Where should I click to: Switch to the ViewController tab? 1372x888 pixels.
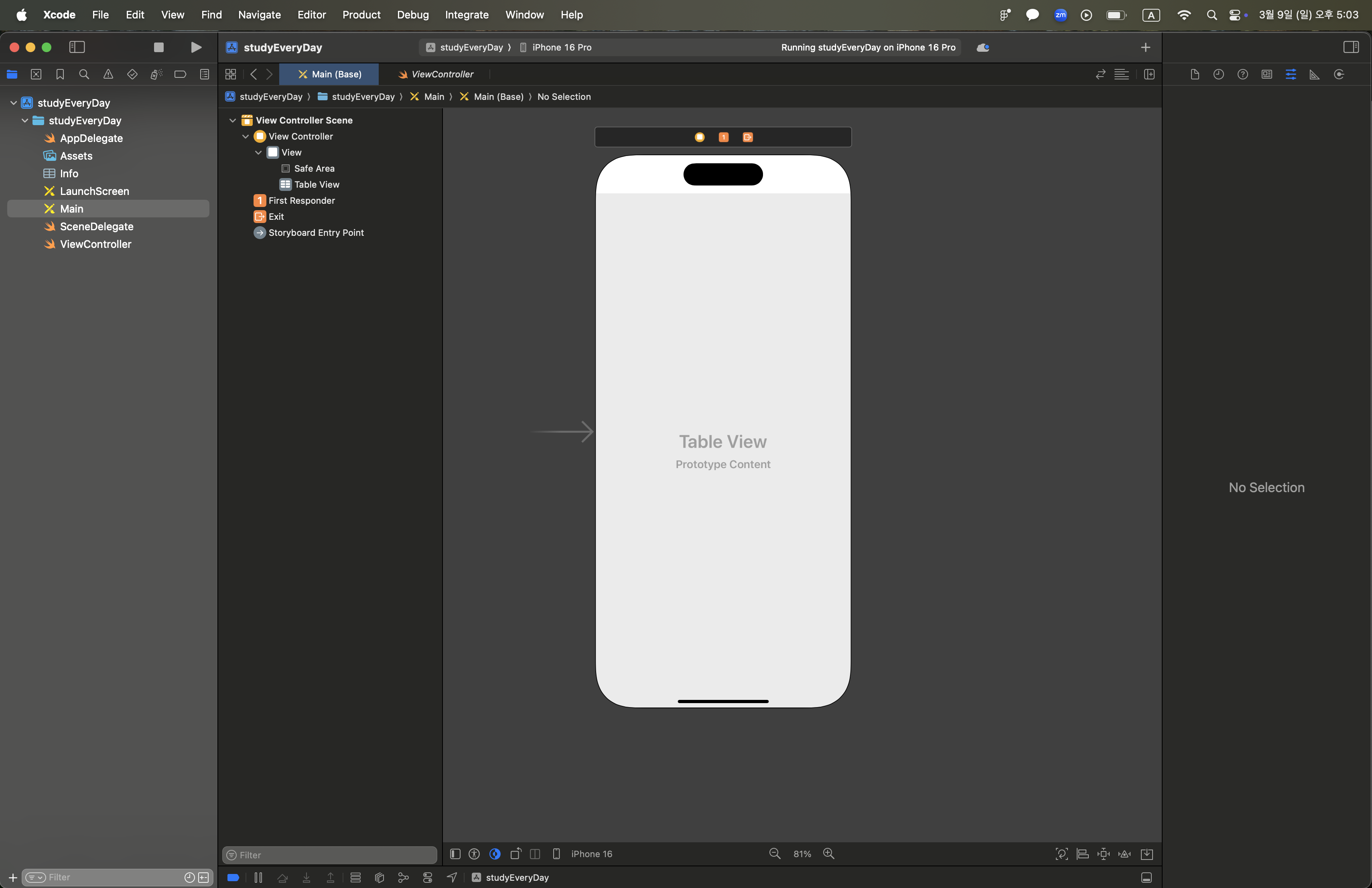442,74
